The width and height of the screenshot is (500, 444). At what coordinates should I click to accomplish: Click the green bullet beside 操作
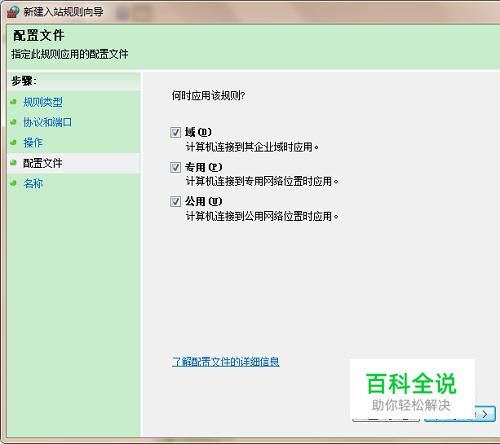click(x=13, y=143)
